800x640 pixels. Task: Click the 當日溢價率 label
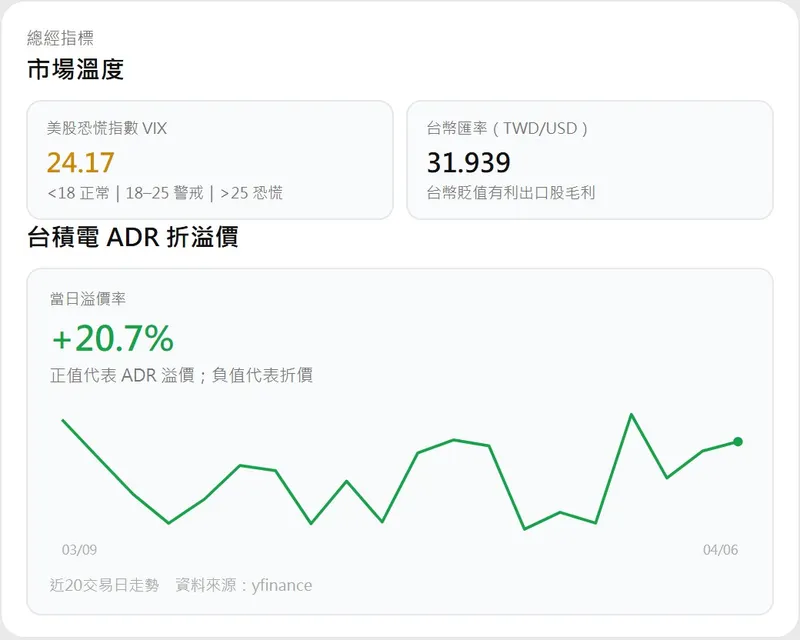click(x=88, y=299)
